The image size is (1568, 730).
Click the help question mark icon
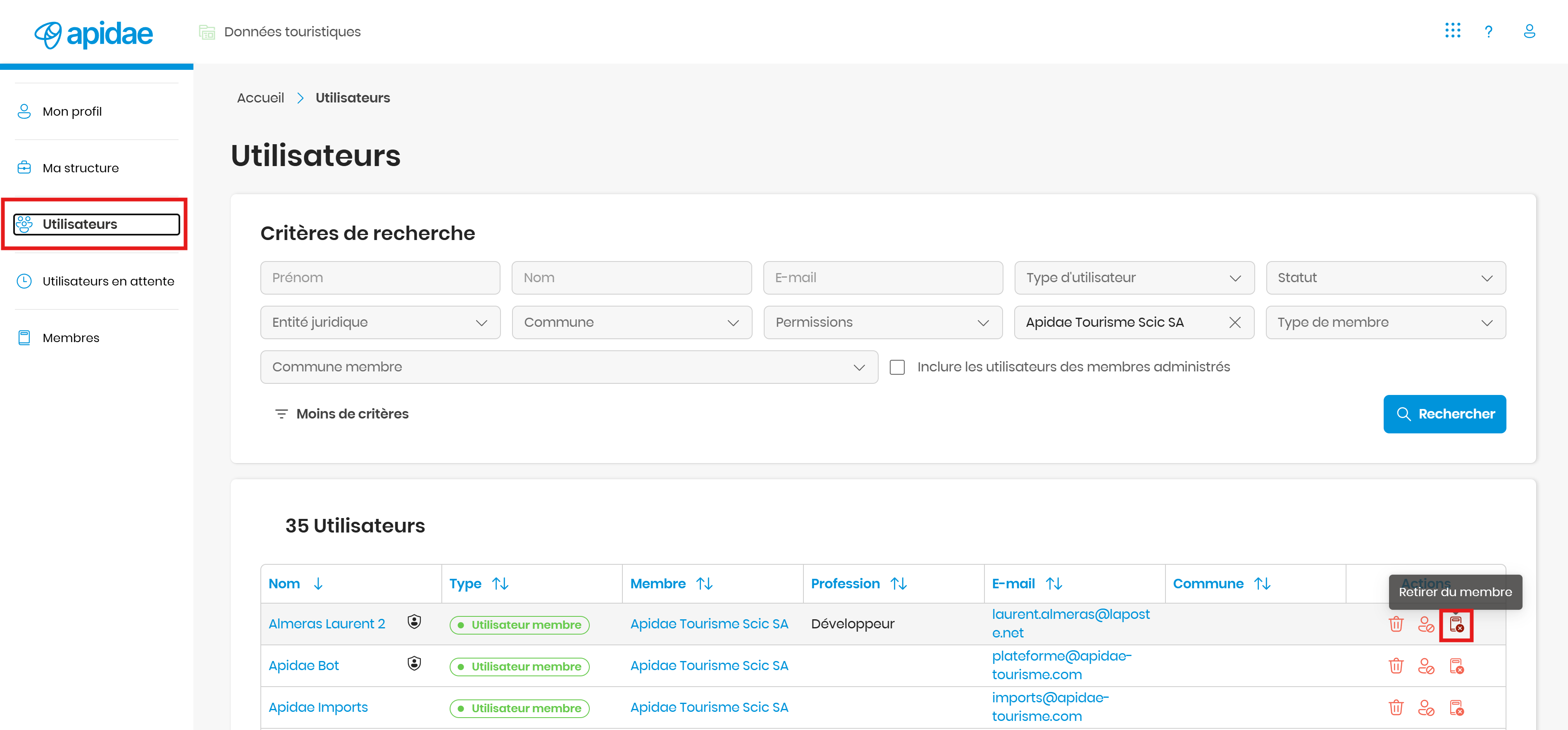[1488, 31]
